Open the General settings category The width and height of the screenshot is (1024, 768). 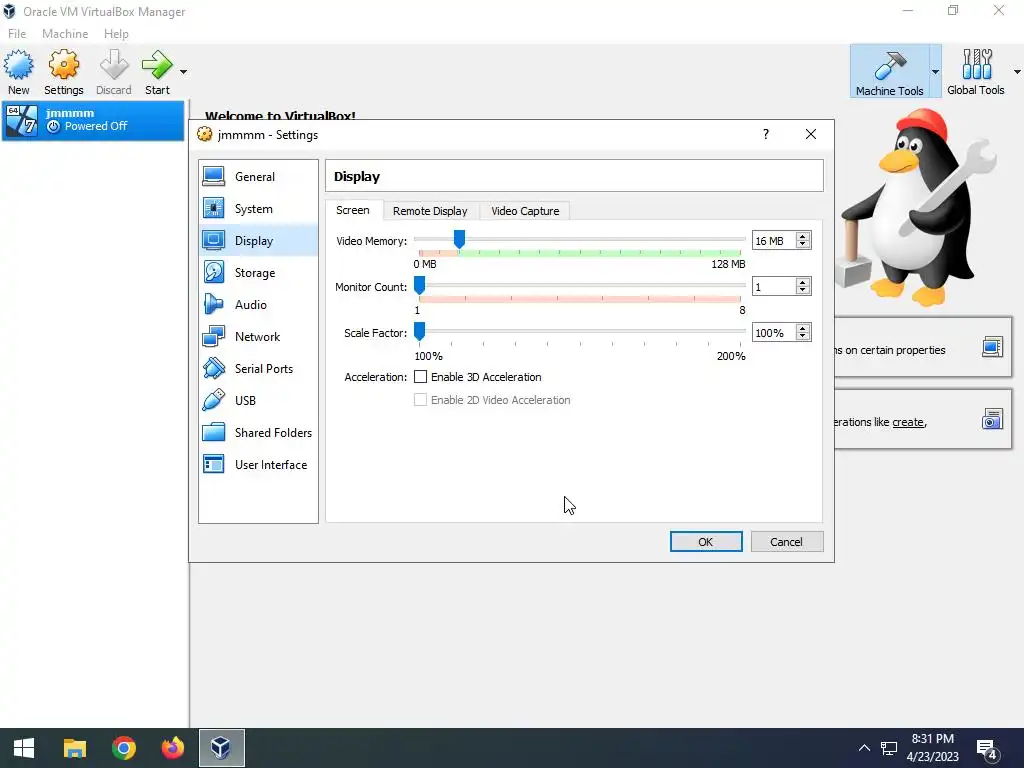click(x=259, y=176)
